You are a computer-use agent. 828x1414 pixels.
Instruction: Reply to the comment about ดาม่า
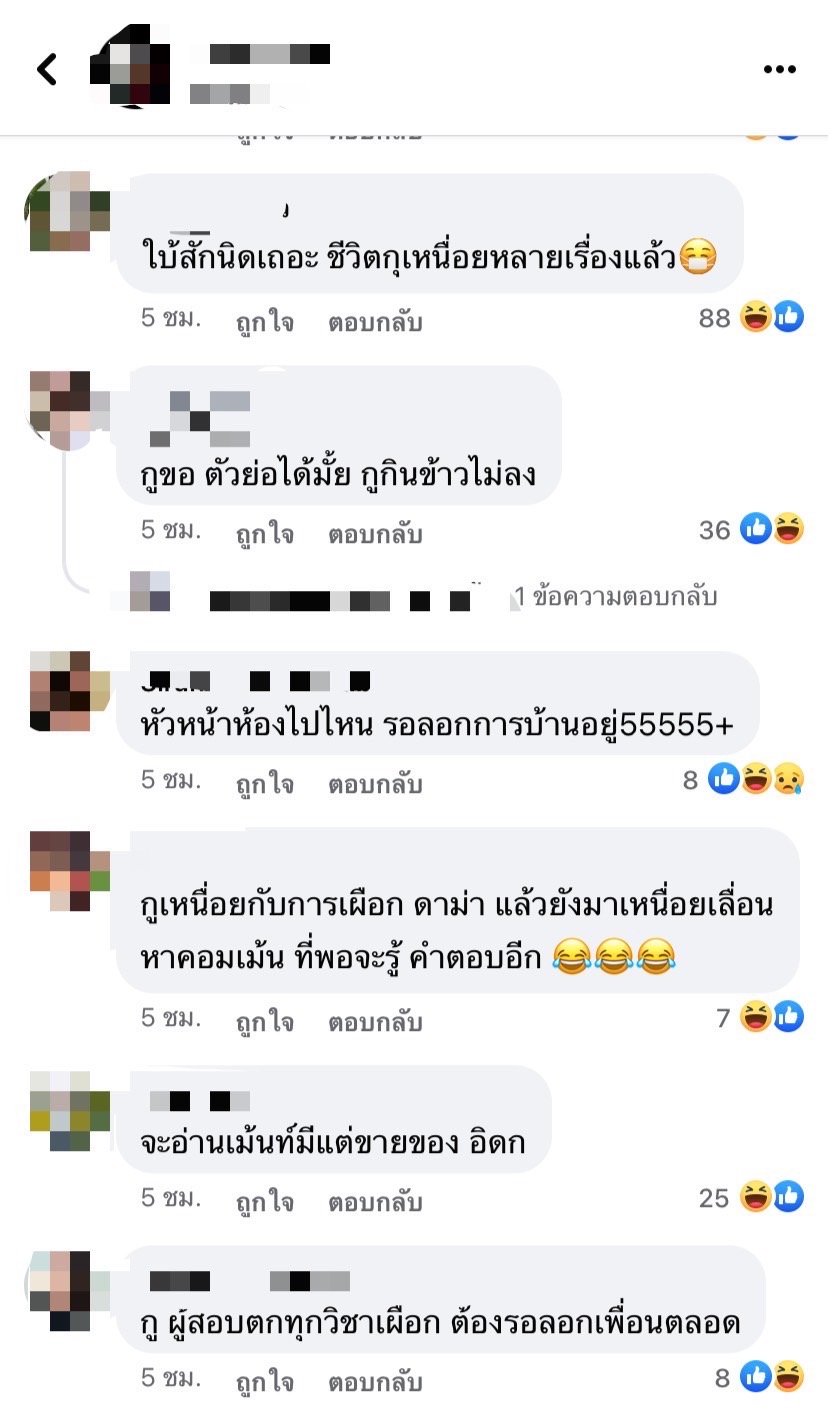[375, 1022]
